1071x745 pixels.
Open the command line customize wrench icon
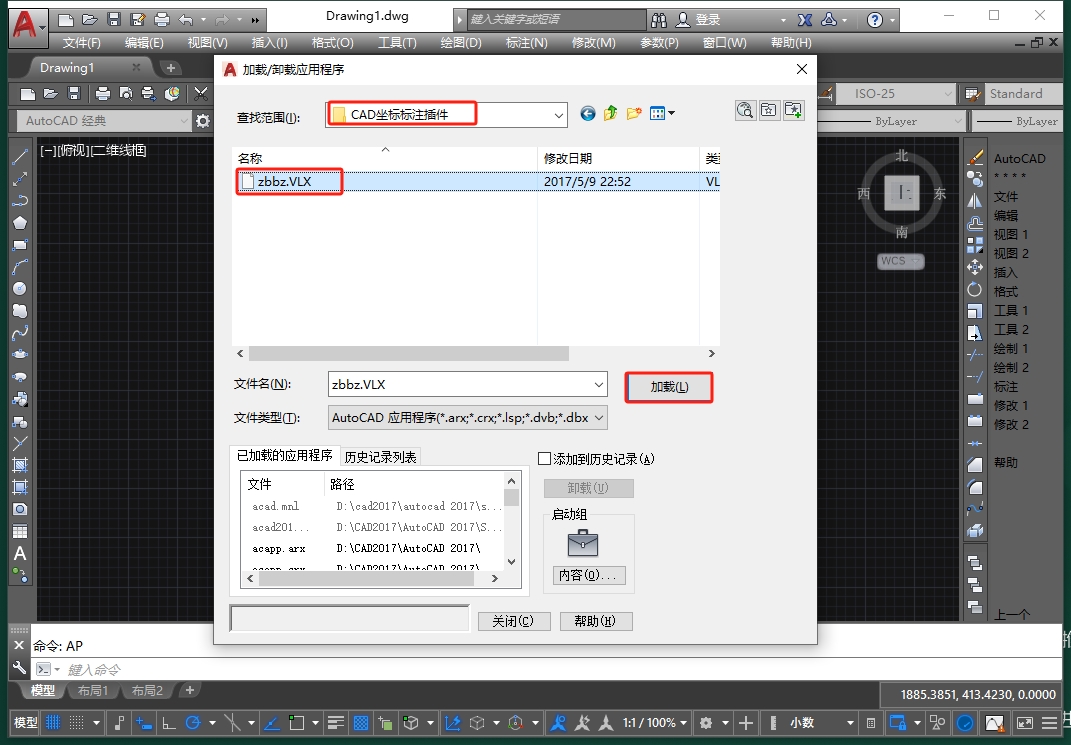(x=19, y=669)
